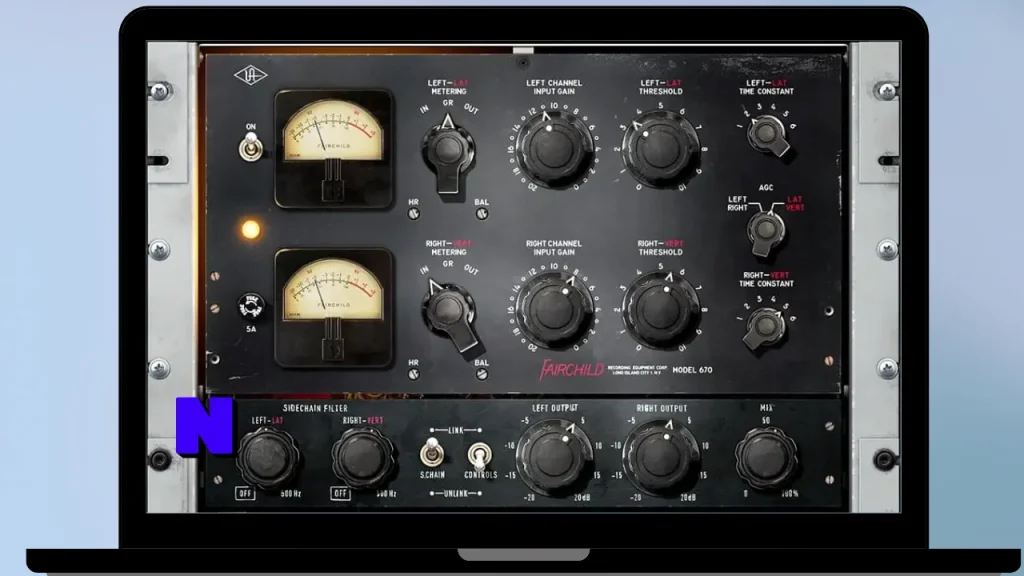Set the Left-Lat Time Constant selector
This screenshot has height=576, width=1024.
tap(767, 135)
